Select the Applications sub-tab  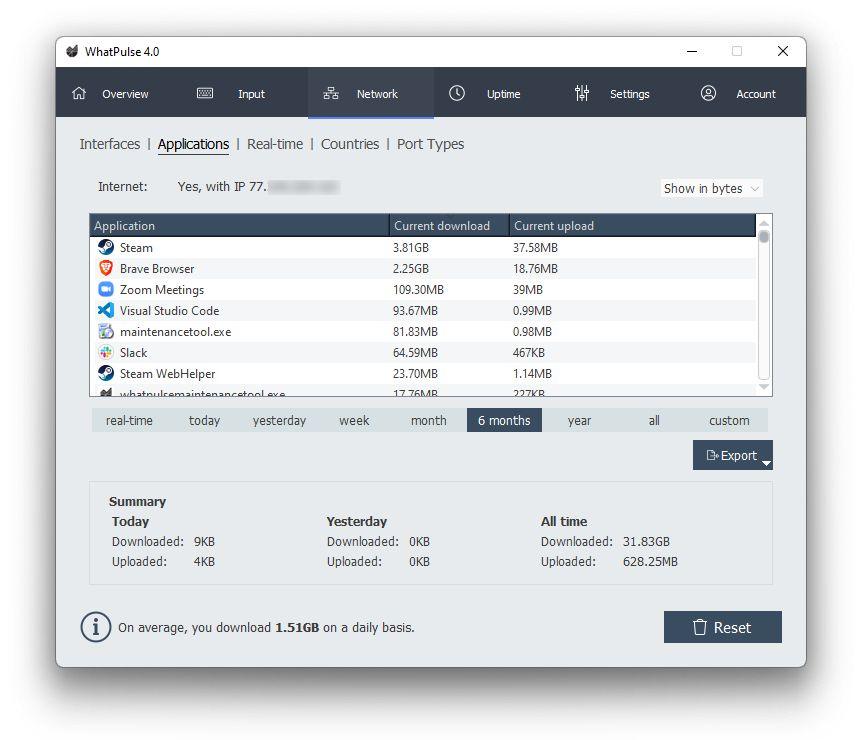coord(193,144)
